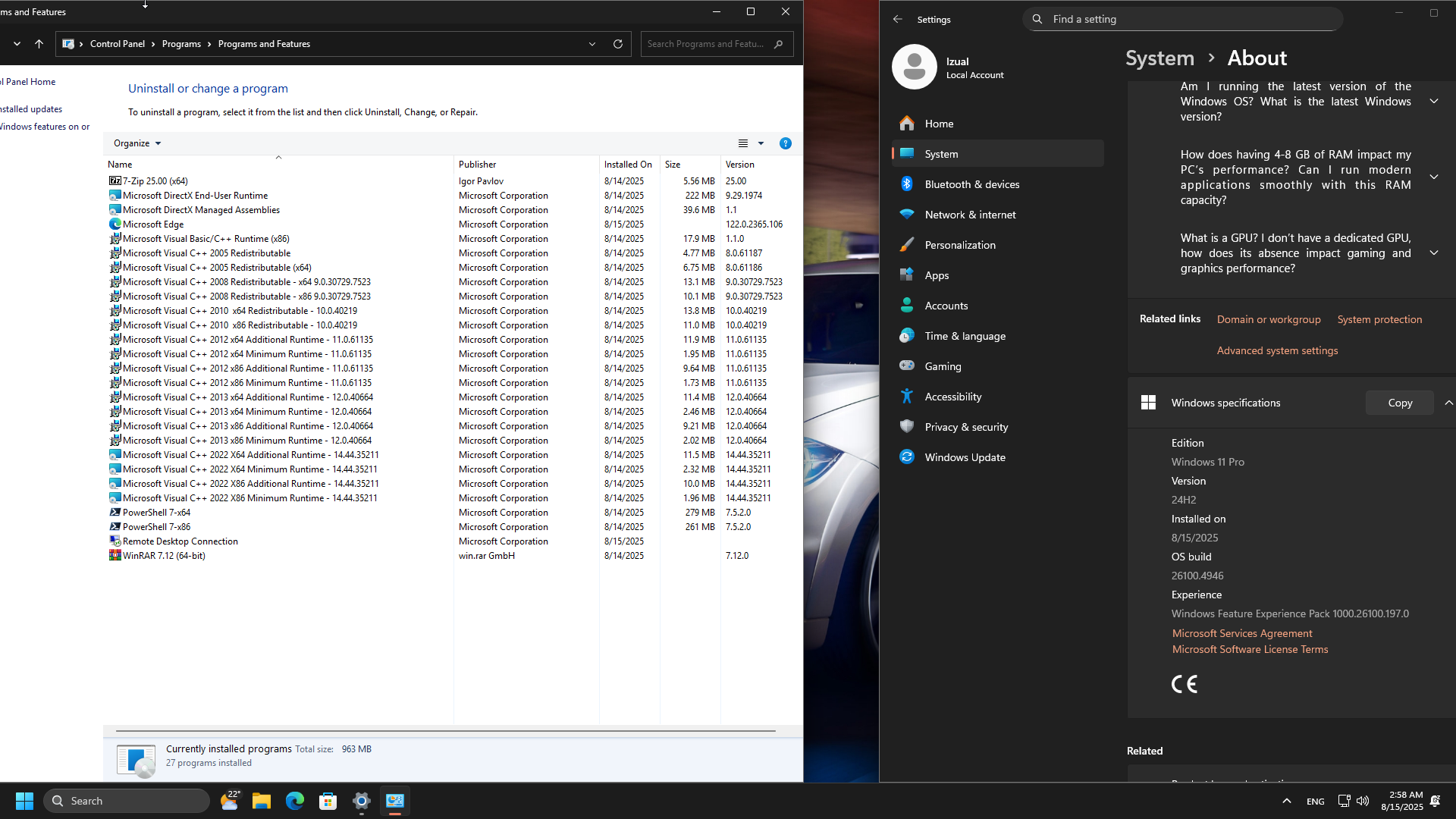The image size is (1456, 819).
Task: Click the program list horizontal scrollbar
Action: point(445,731)
